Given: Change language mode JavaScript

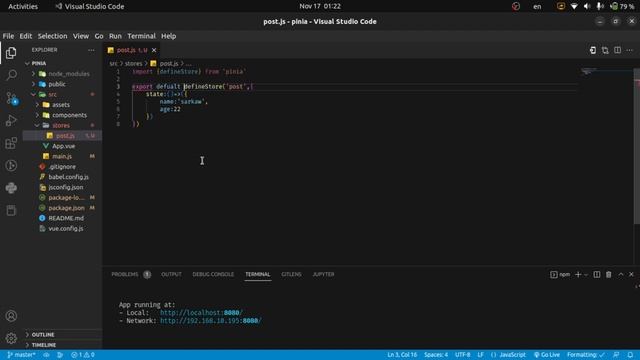Looking at the screenshot, I should 512,355.
